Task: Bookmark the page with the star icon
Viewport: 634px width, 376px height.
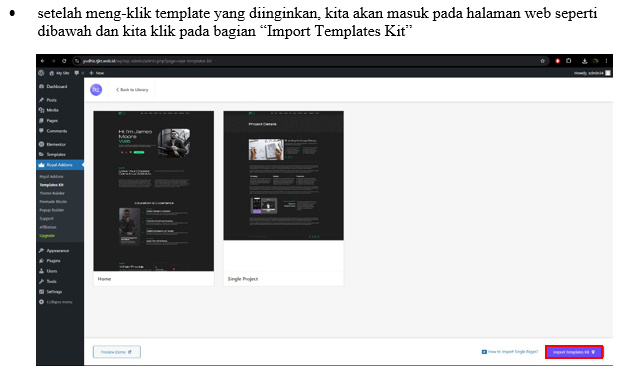Action: pos(543,61)
